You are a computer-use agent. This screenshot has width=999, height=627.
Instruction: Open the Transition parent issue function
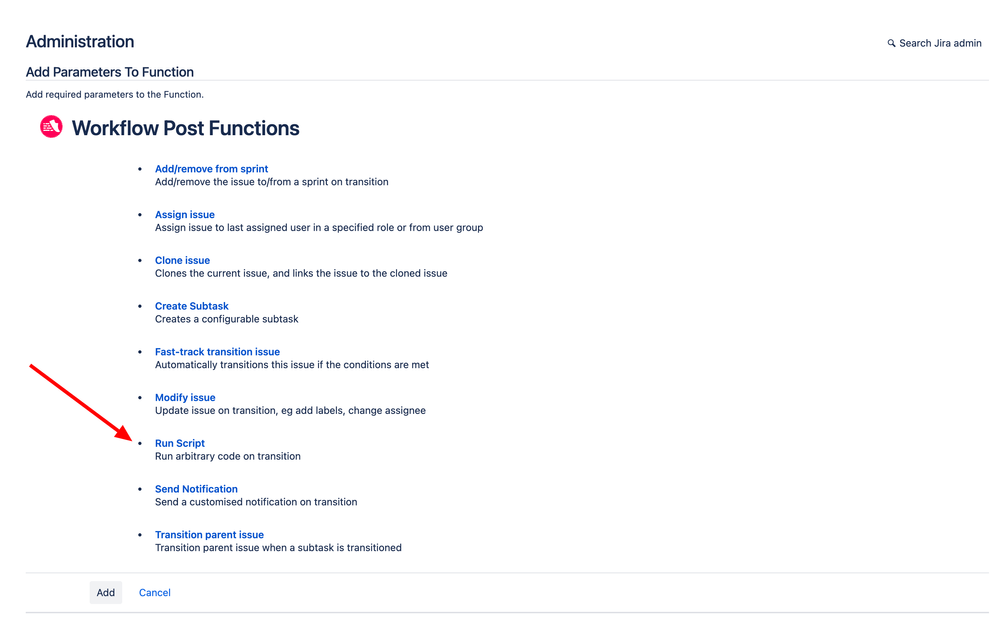pyautogui.click(x=209, y=535)
